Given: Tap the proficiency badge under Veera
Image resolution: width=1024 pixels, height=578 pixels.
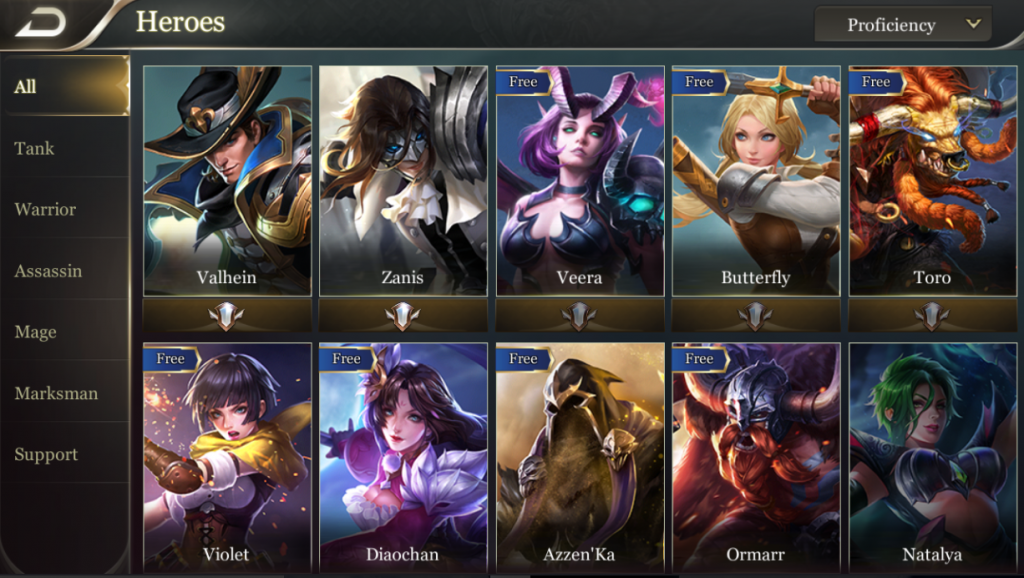Looking at the screenshot, I should pos(579,316).
